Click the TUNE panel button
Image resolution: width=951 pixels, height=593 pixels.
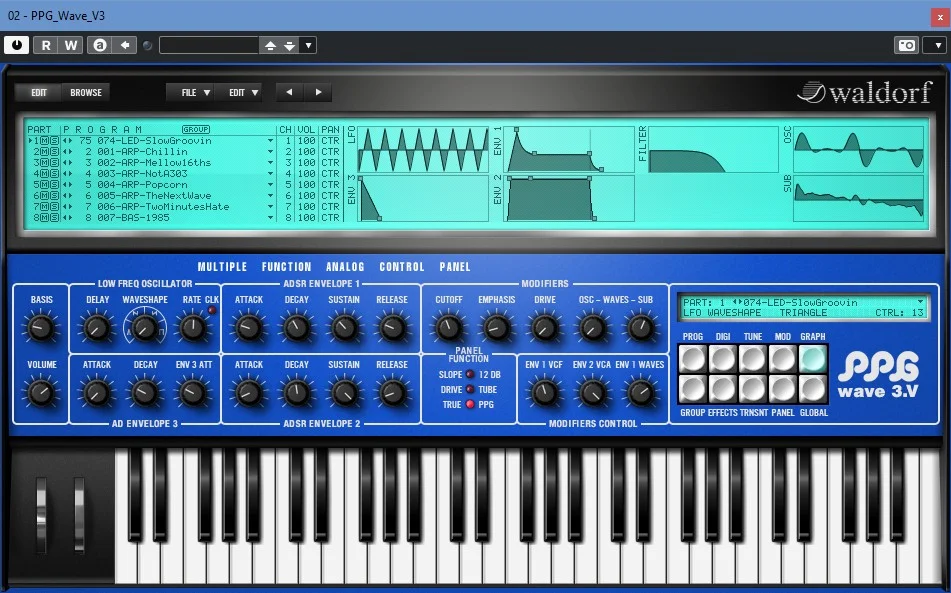click(753, 359)
